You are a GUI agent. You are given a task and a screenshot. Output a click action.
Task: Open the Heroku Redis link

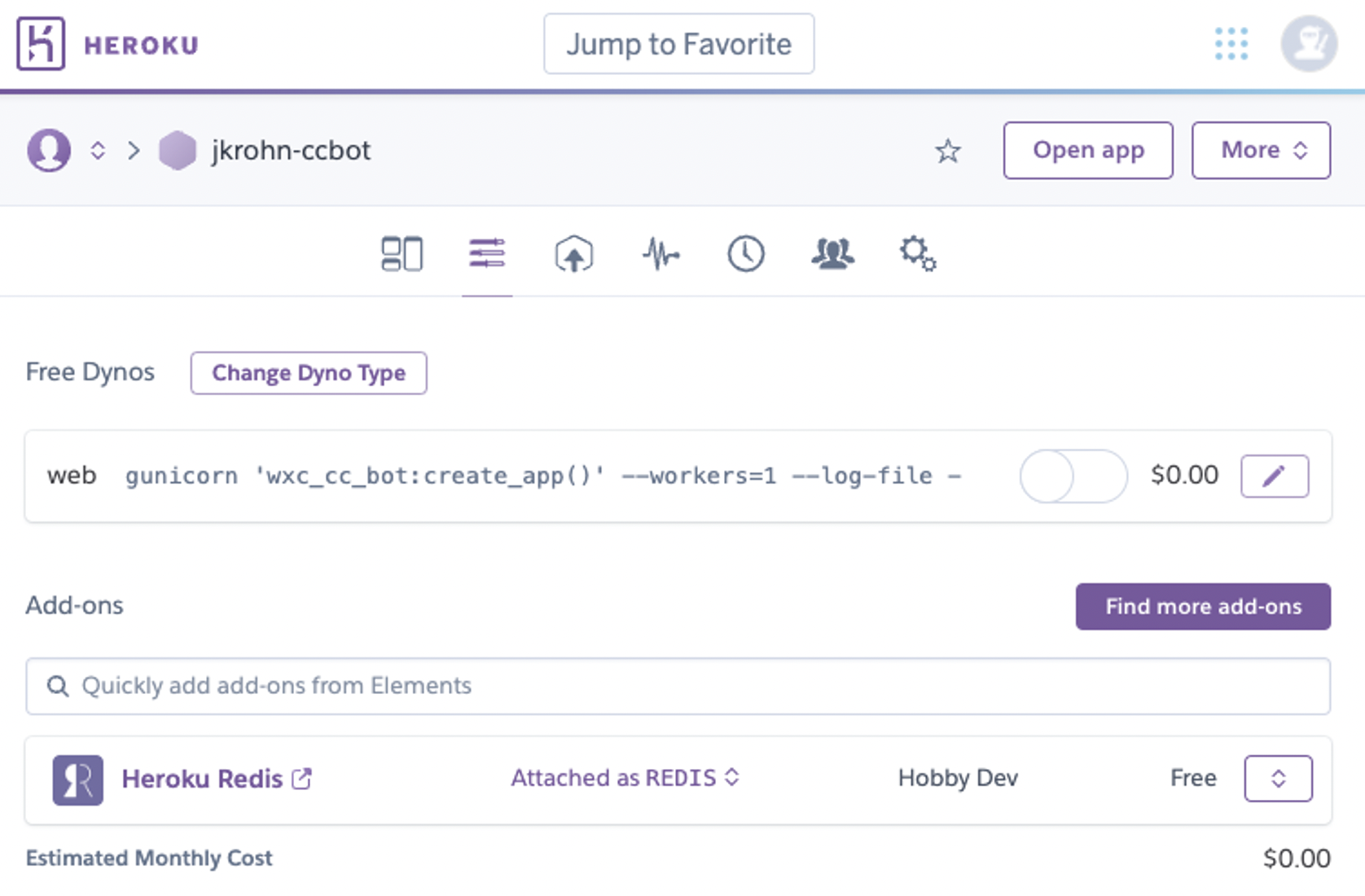pyautogui.click(x=202, y=780)
